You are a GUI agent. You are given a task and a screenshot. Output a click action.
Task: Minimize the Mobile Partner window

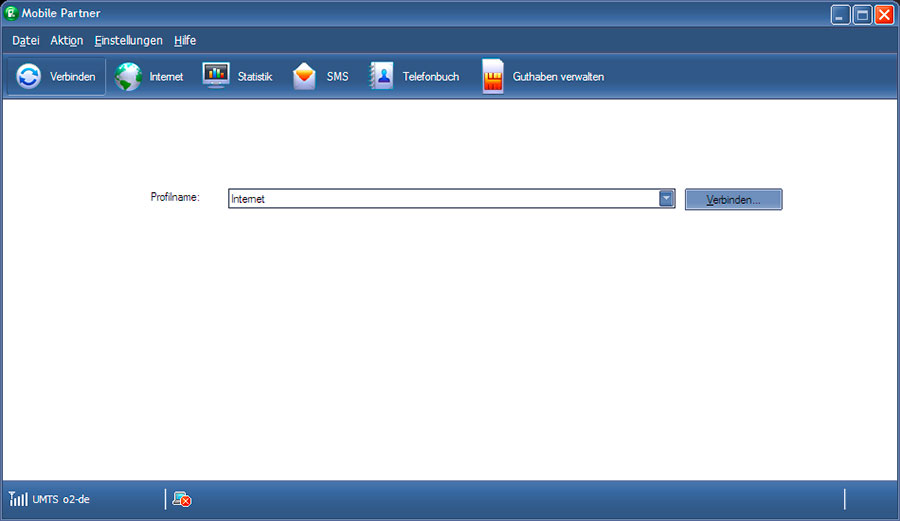839,15
